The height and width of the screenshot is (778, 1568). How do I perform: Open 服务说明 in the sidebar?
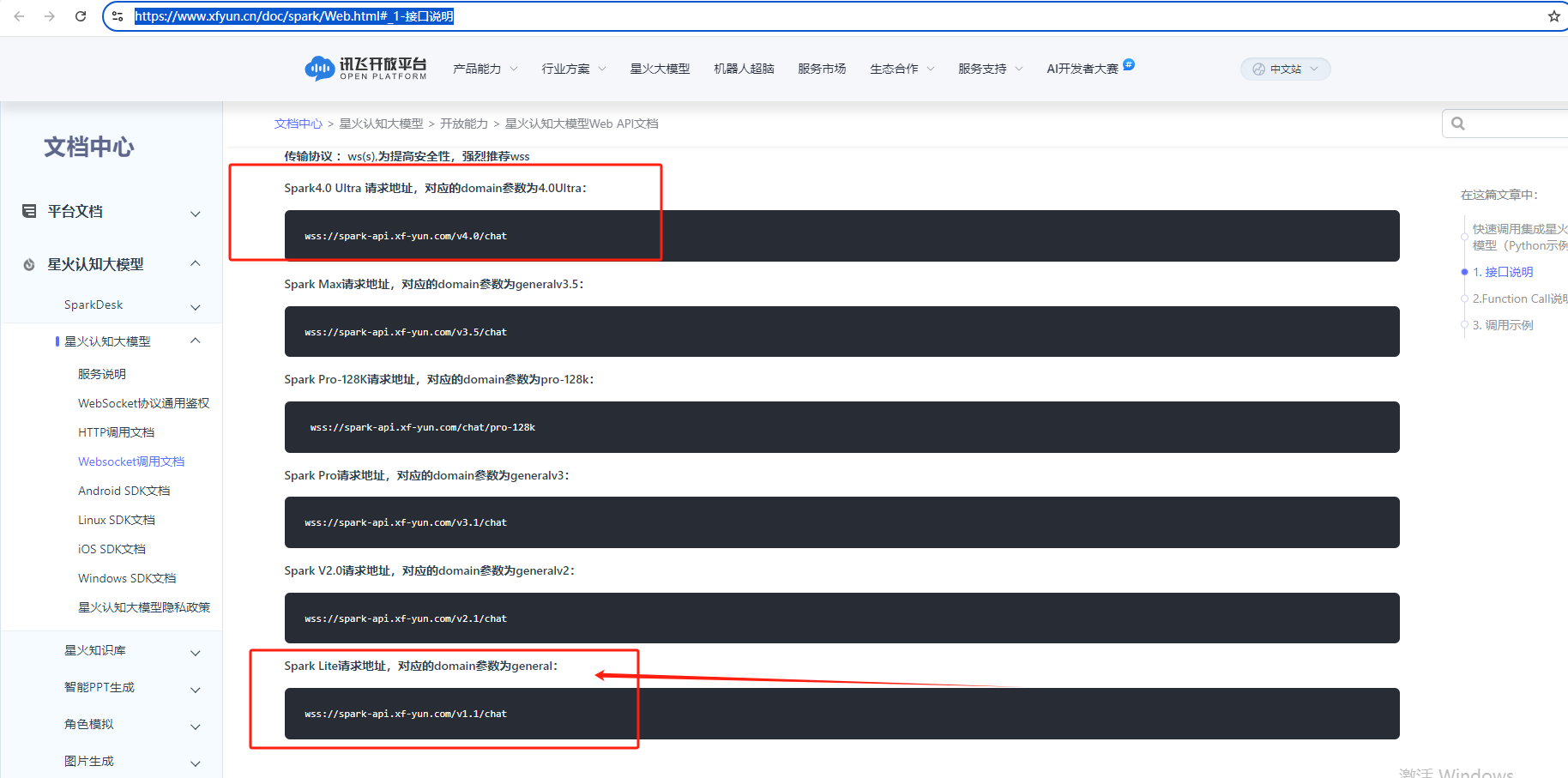click(102, 374)
